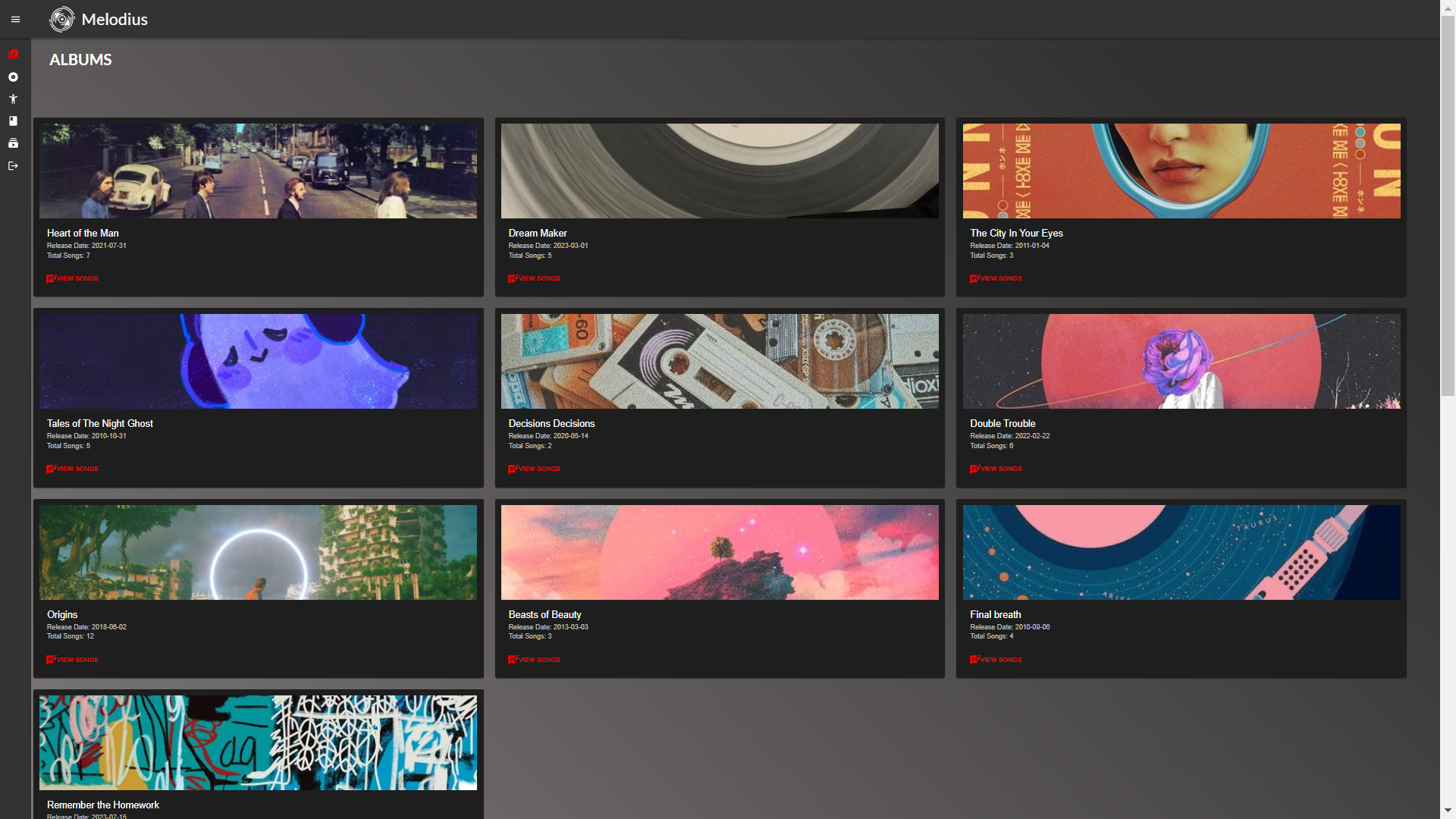View songs for Double Trouble
This screenshot has width=1456, height=819.
(996, 469)
